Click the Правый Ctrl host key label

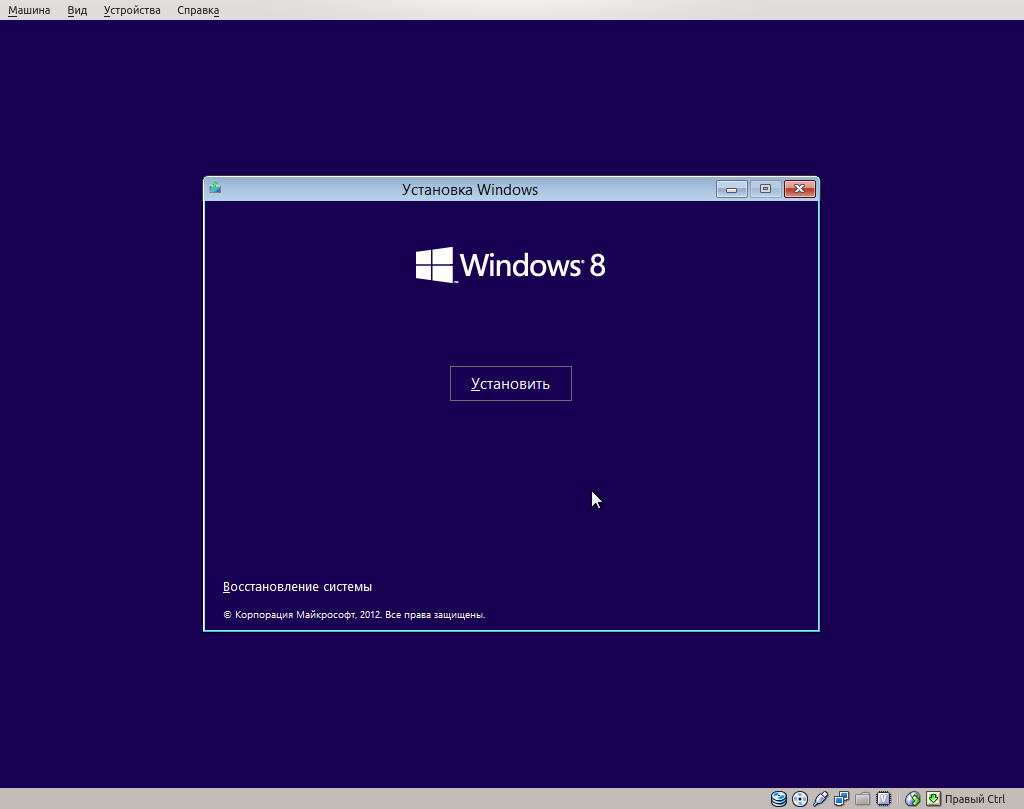click(x=973, y=797)
